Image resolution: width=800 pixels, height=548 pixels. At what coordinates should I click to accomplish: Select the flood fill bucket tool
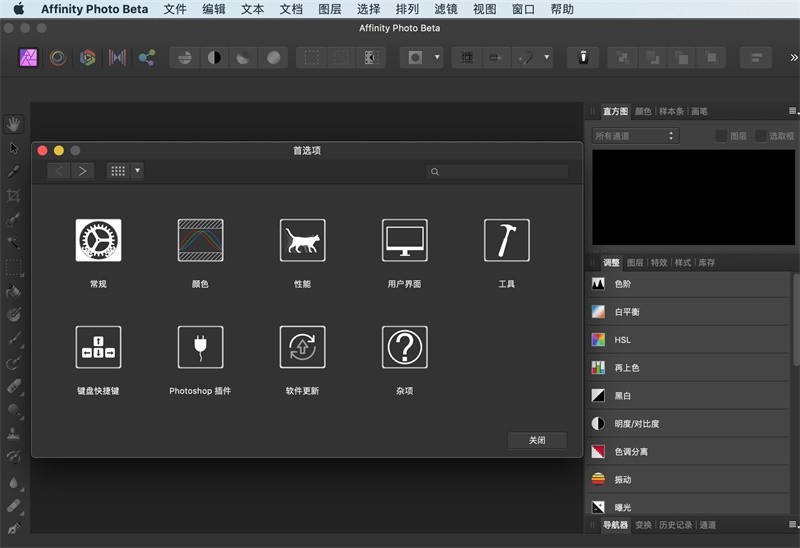click(14, 291)
